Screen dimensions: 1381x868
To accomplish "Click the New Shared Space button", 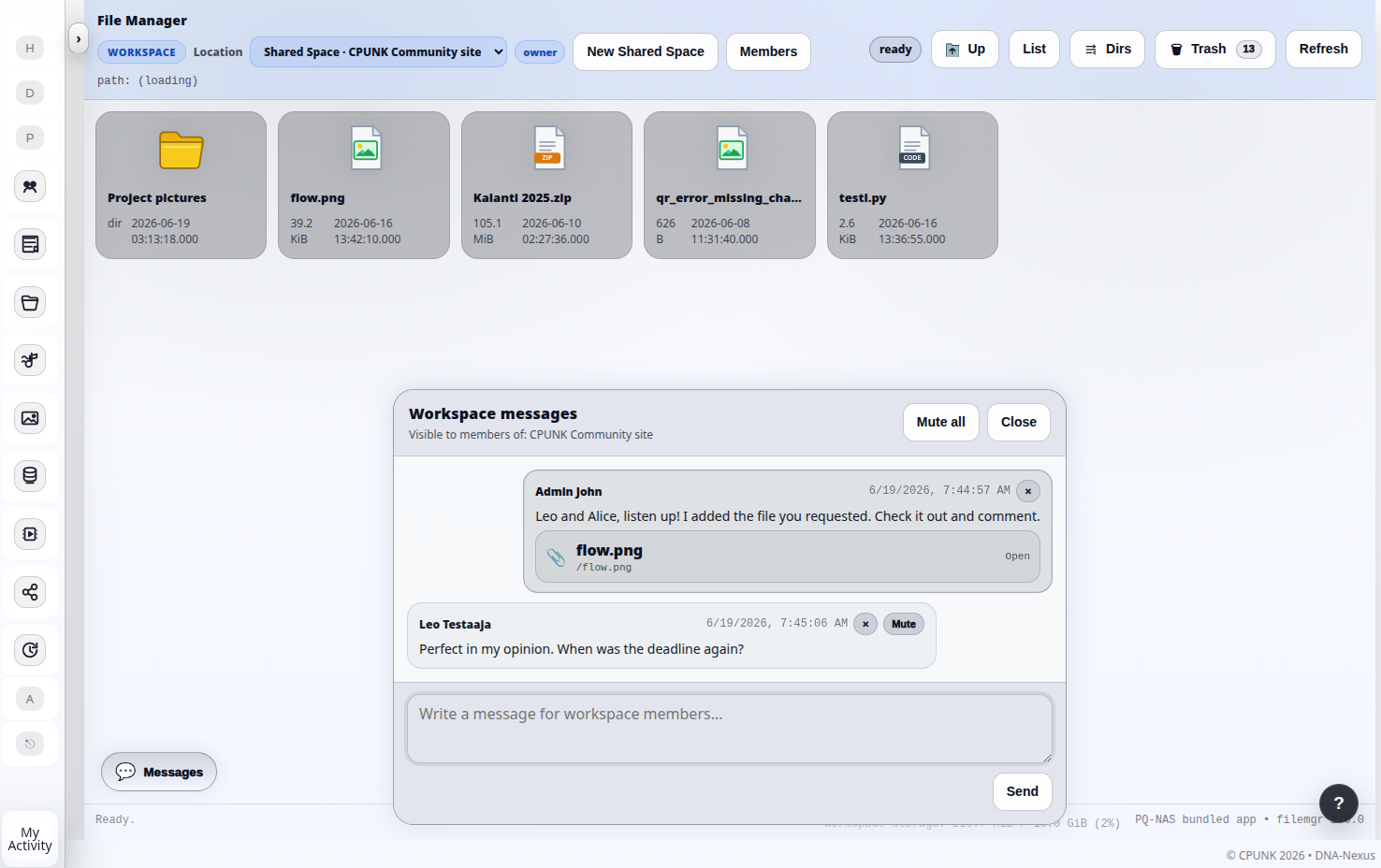I will [646, 52].
